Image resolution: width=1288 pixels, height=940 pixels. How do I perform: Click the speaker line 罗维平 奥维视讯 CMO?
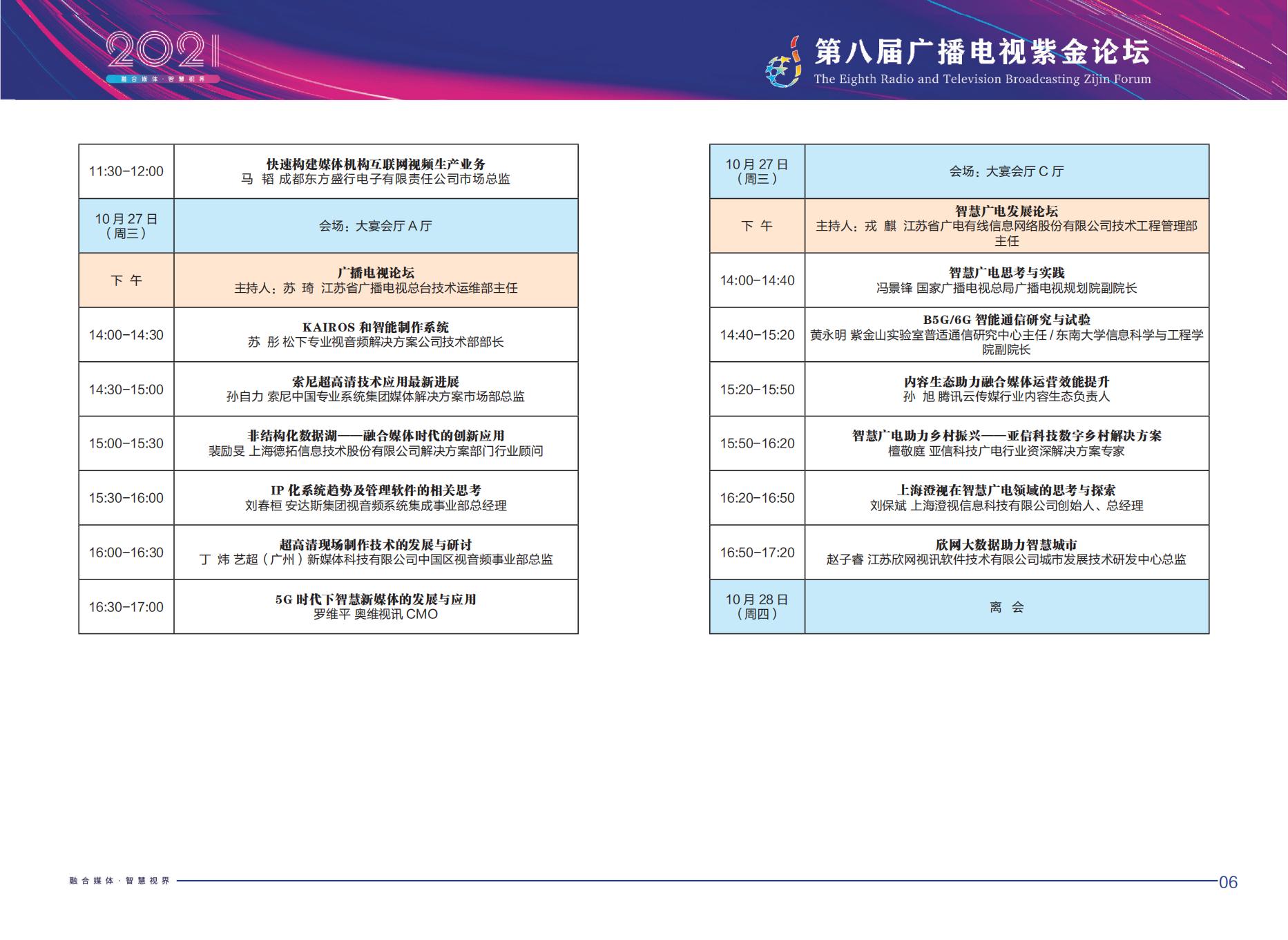(x=376, y=614)
